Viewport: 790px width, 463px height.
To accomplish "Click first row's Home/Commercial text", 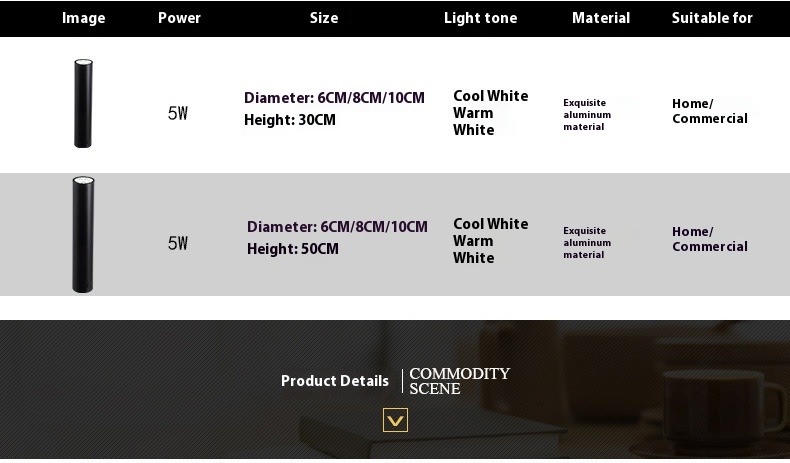I will [710, 111].
